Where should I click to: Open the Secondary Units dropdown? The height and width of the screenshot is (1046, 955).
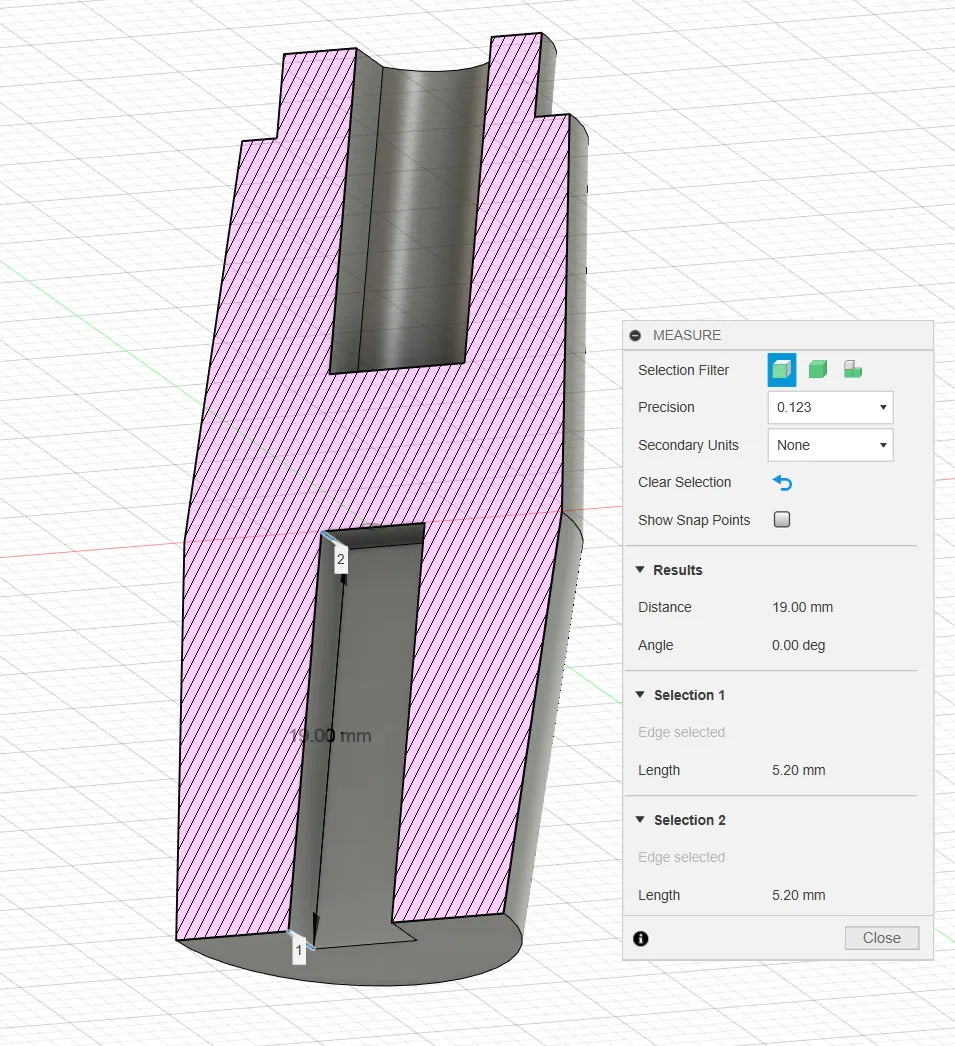[830, 445]
